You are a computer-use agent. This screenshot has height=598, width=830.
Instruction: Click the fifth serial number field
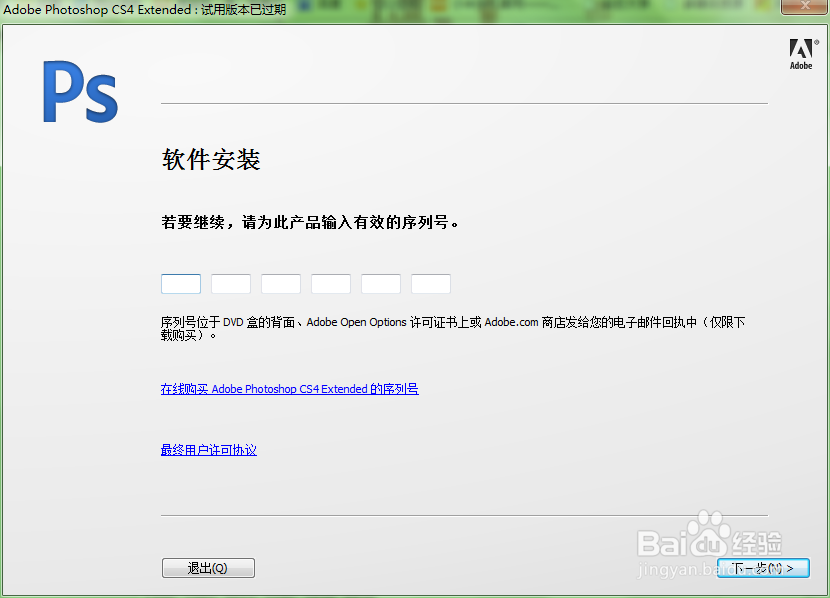click(x=381, y=284)
